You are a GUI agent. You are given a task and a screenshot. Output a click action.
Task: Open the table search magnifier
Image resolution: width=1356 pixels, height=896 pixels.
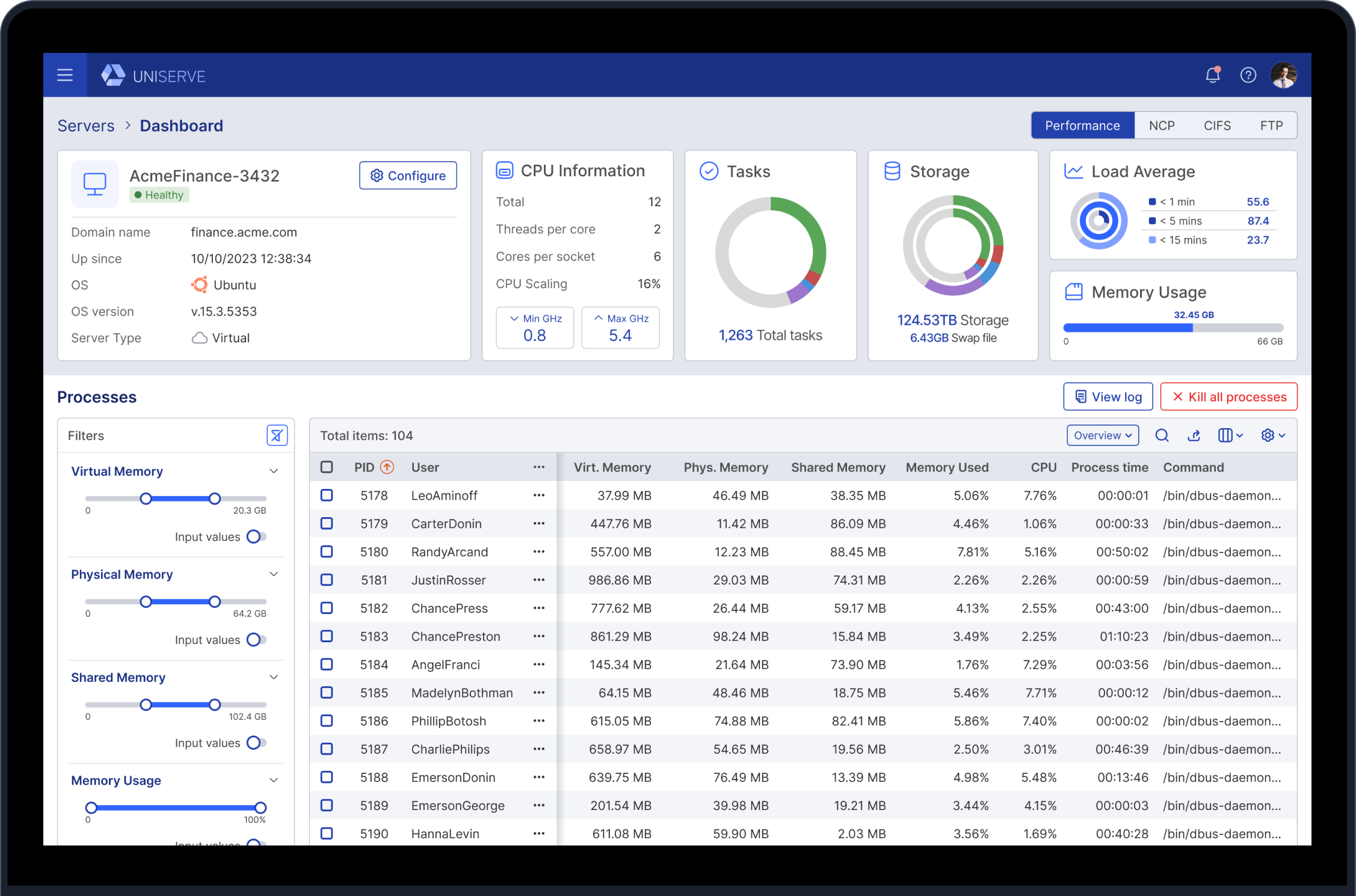tap(1162, 435)
